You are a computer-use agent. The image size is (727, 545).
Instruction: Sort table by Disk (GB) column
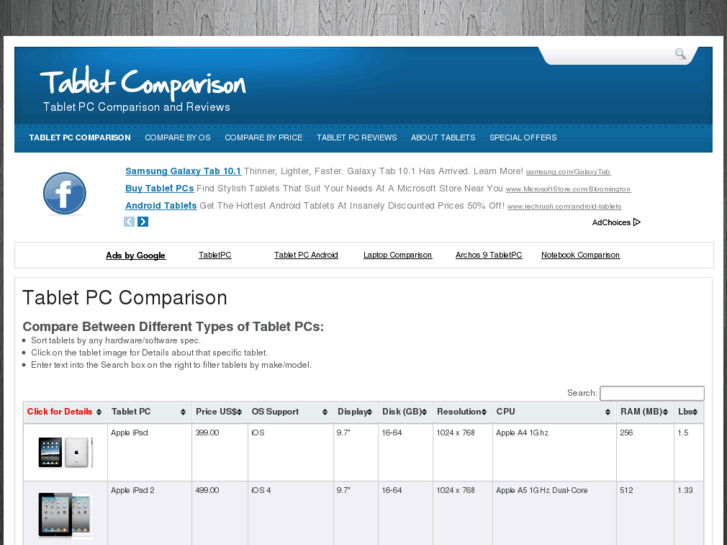405,412
